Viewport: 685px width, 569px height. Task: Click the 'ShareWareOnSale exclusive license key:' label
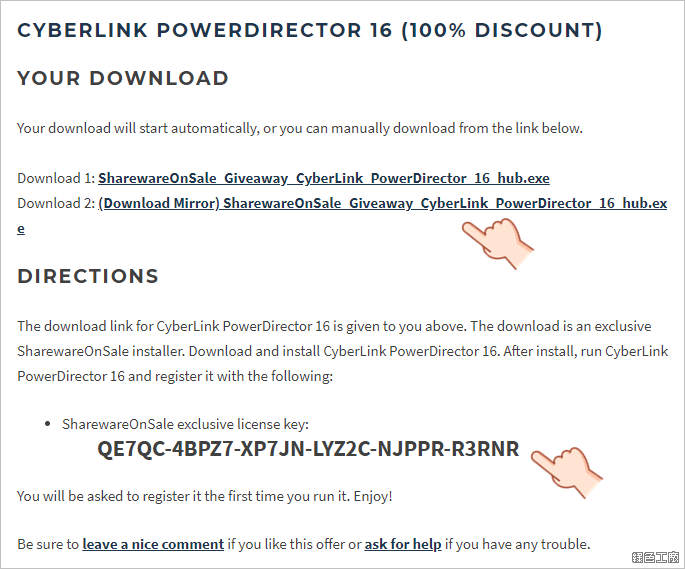(185, 424)
